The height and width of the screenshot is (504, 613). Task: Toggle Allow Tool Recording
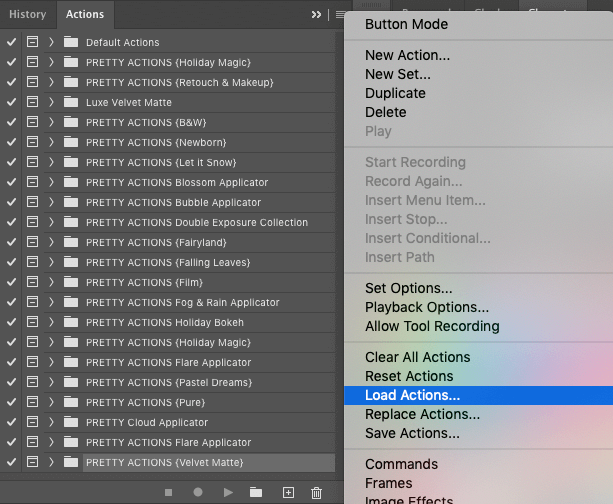point(479,326)
